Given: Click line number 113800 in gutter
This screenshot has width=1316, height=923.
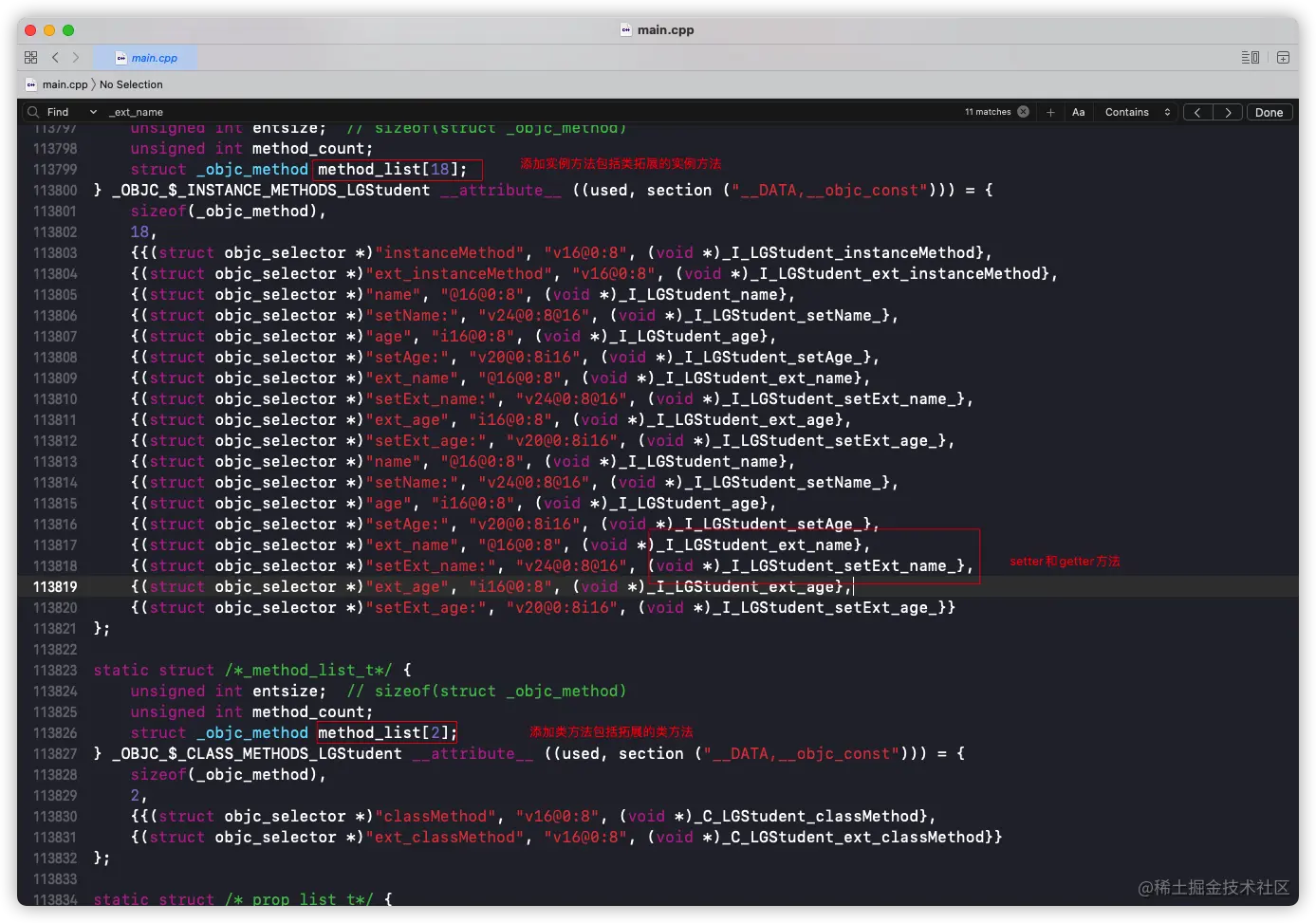Looking at the screenshot, I should click(x=55, y=191).
